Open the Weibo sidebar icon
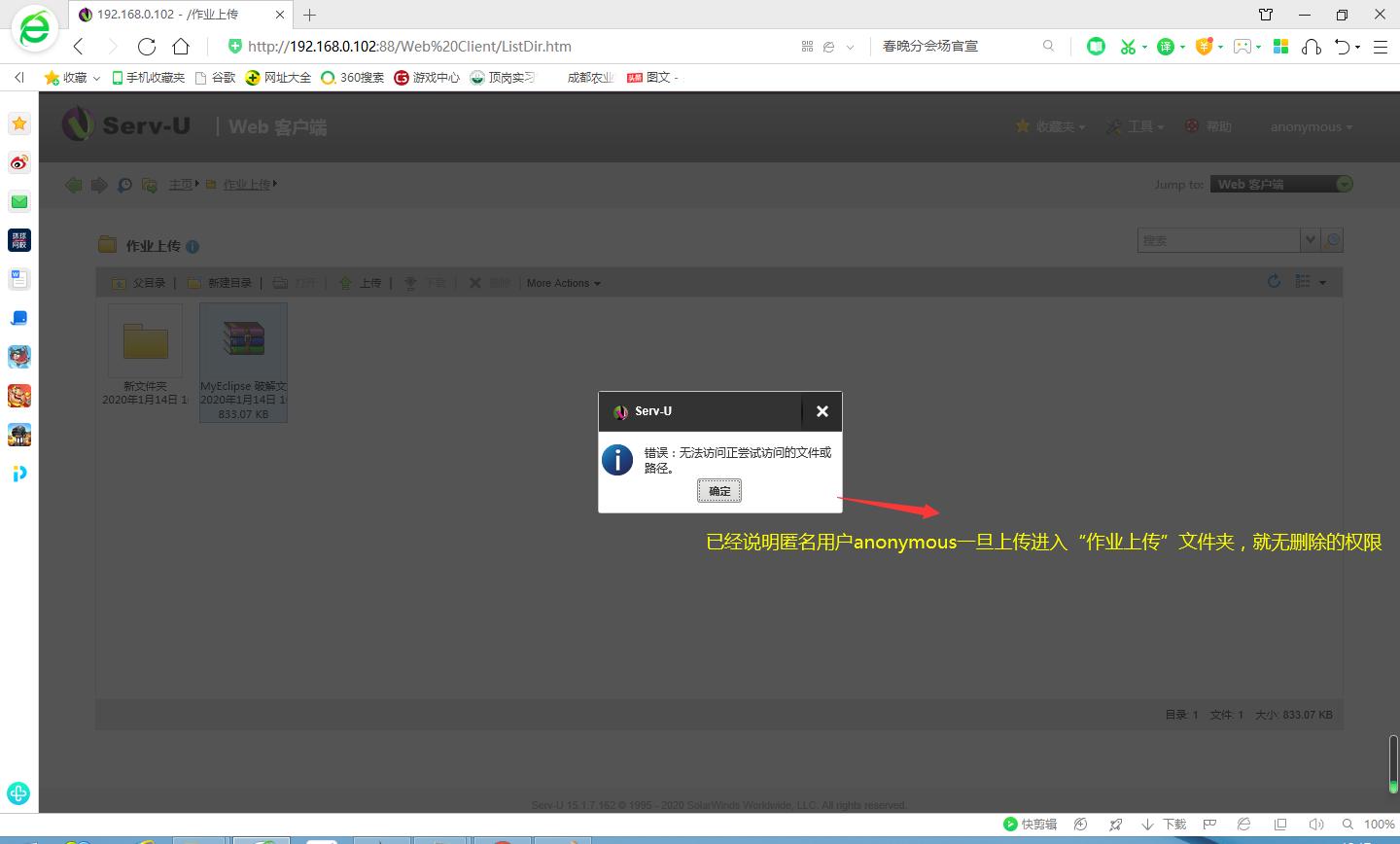 coord(19,162)
